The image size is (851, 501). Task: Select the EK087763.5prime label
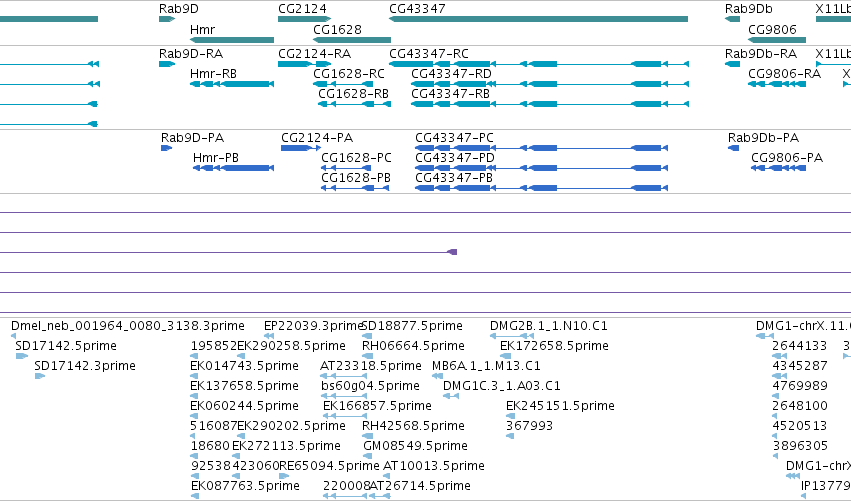coord(245,486)
